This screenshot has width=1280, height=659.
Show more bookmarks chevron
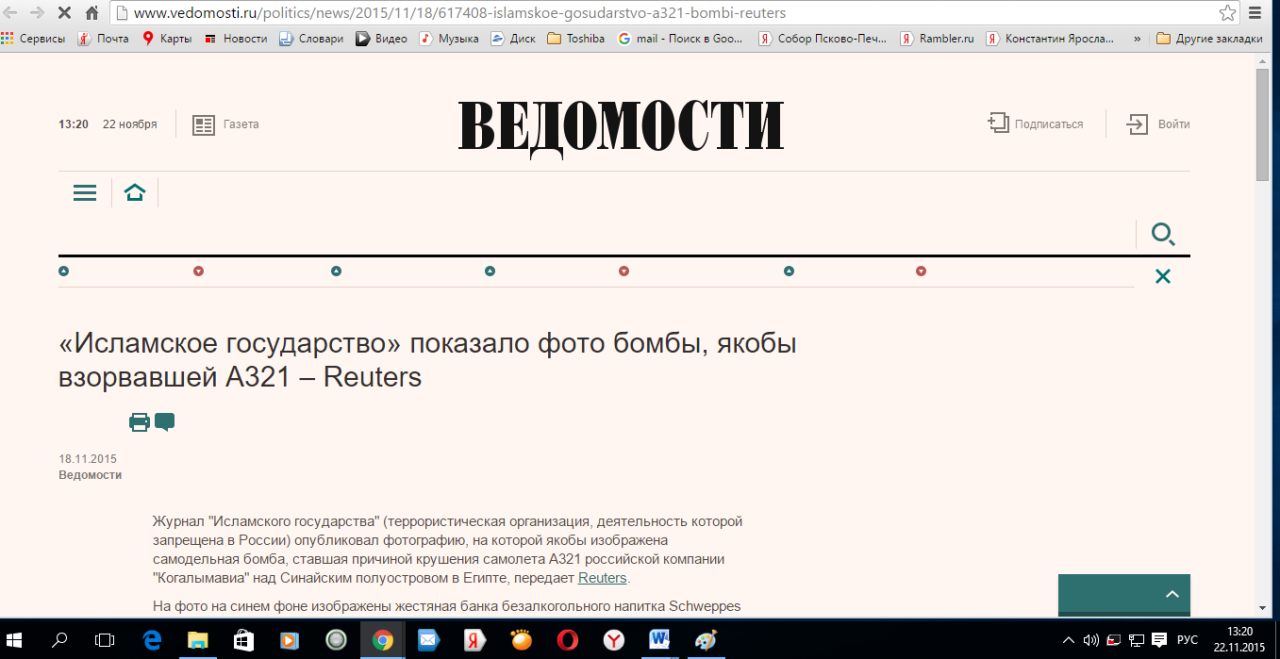point(1137,38)
